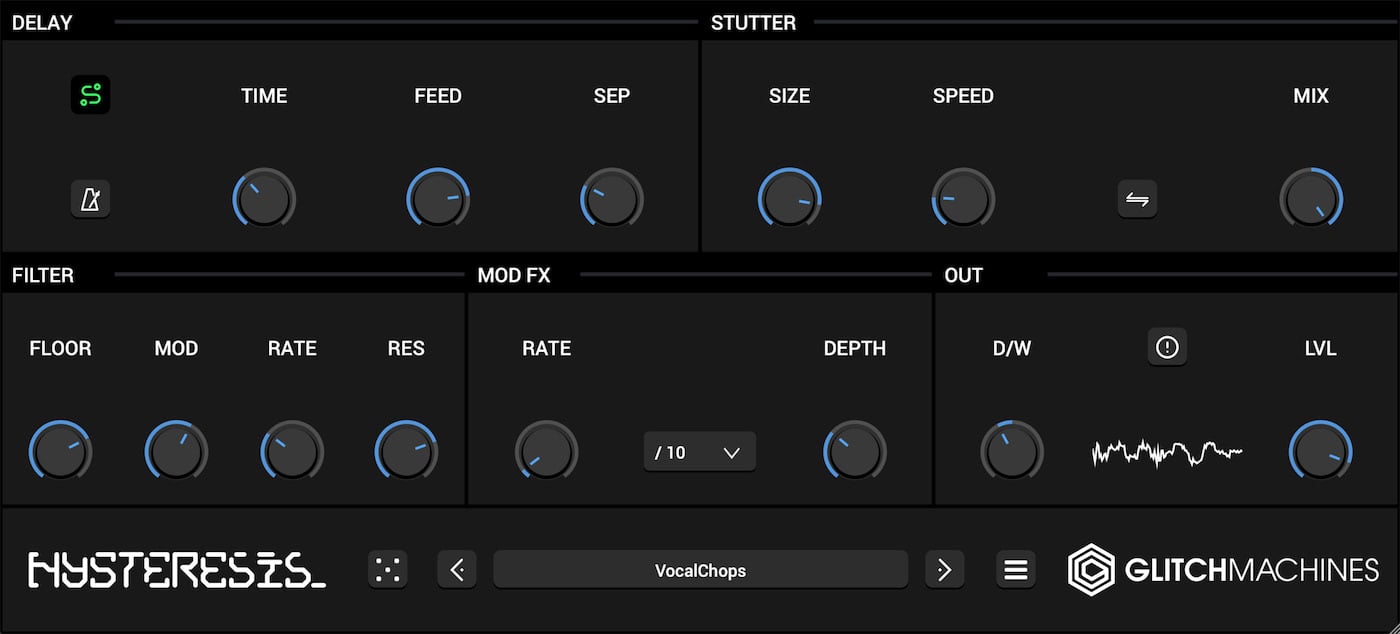Click the left arrow to load previous preset
This screenshot has height=634, width=1400.
457,569
